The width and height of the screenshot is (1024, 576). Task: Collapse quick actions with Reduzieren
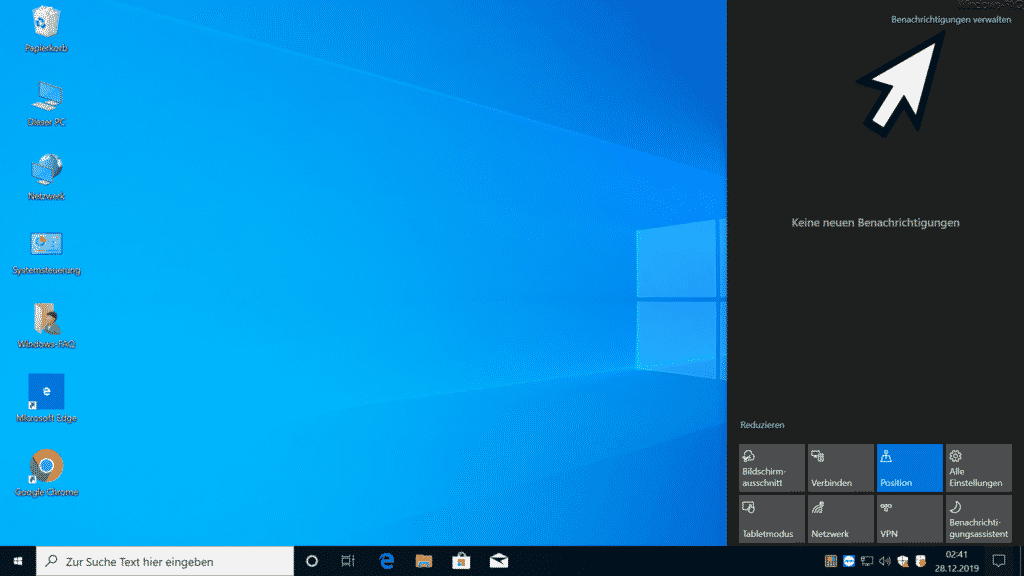762,424
